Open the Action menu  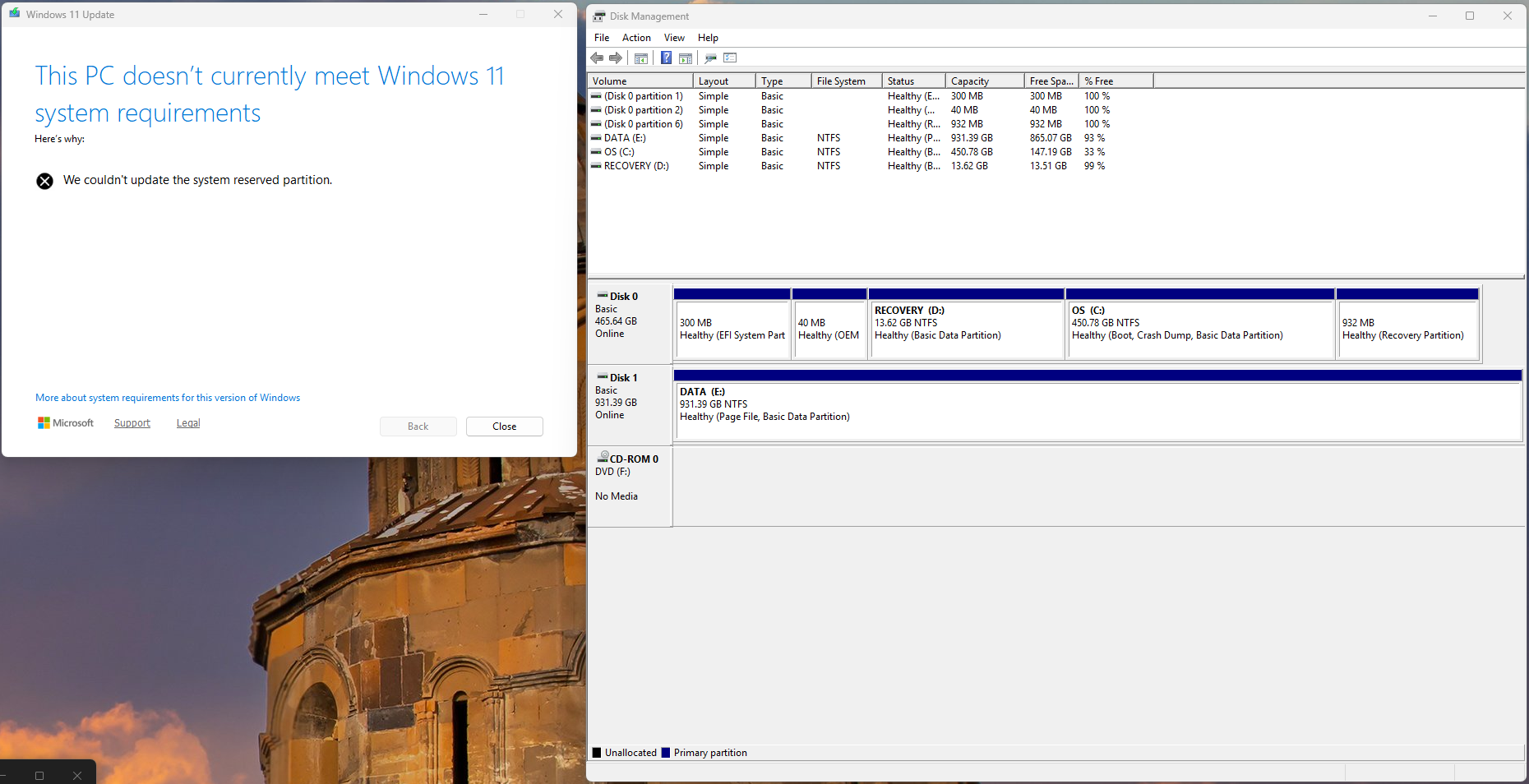(636, 37)
